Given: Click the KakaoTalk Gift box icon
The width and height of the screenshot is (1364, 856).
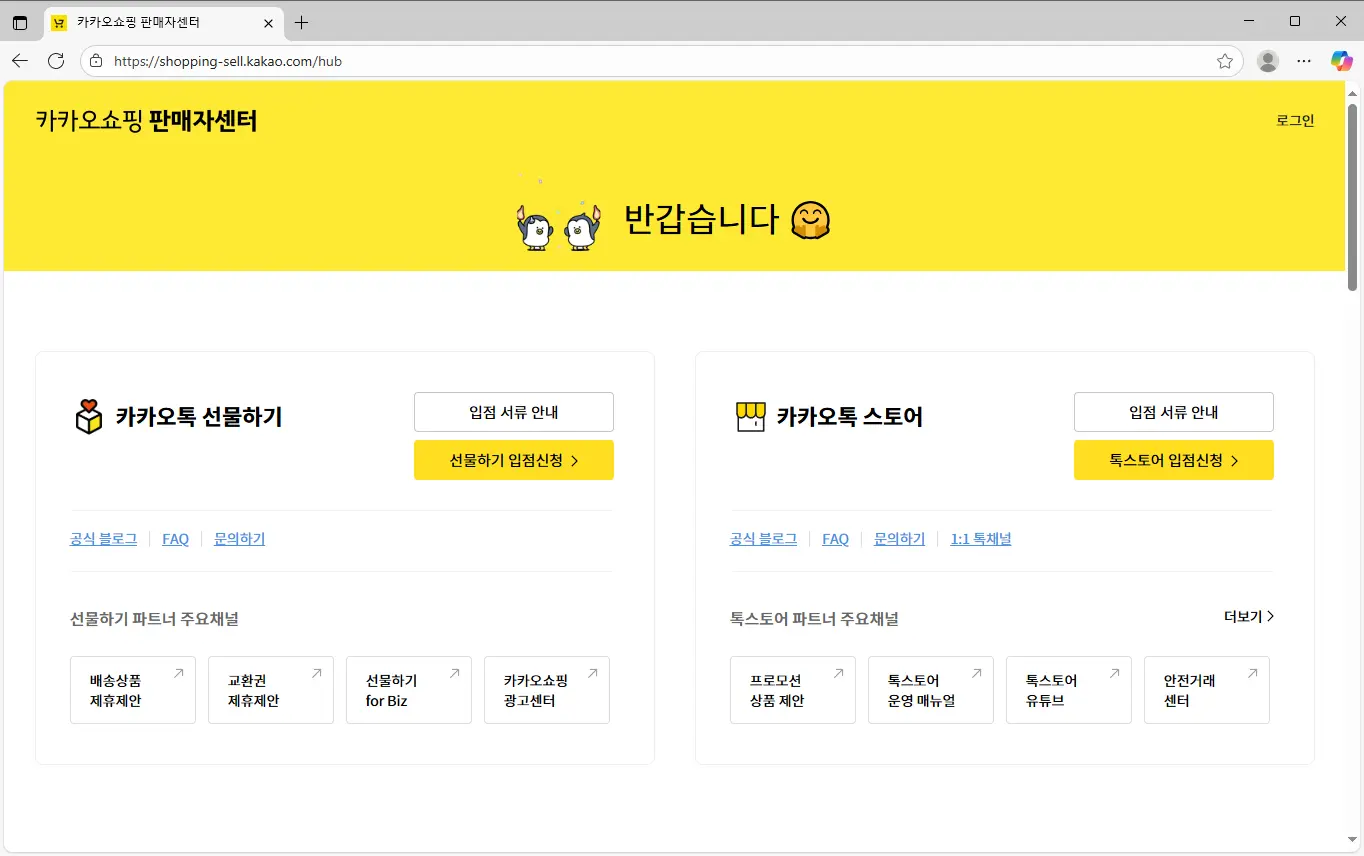Looking at the screenshot, I should [x=89, y=417].
